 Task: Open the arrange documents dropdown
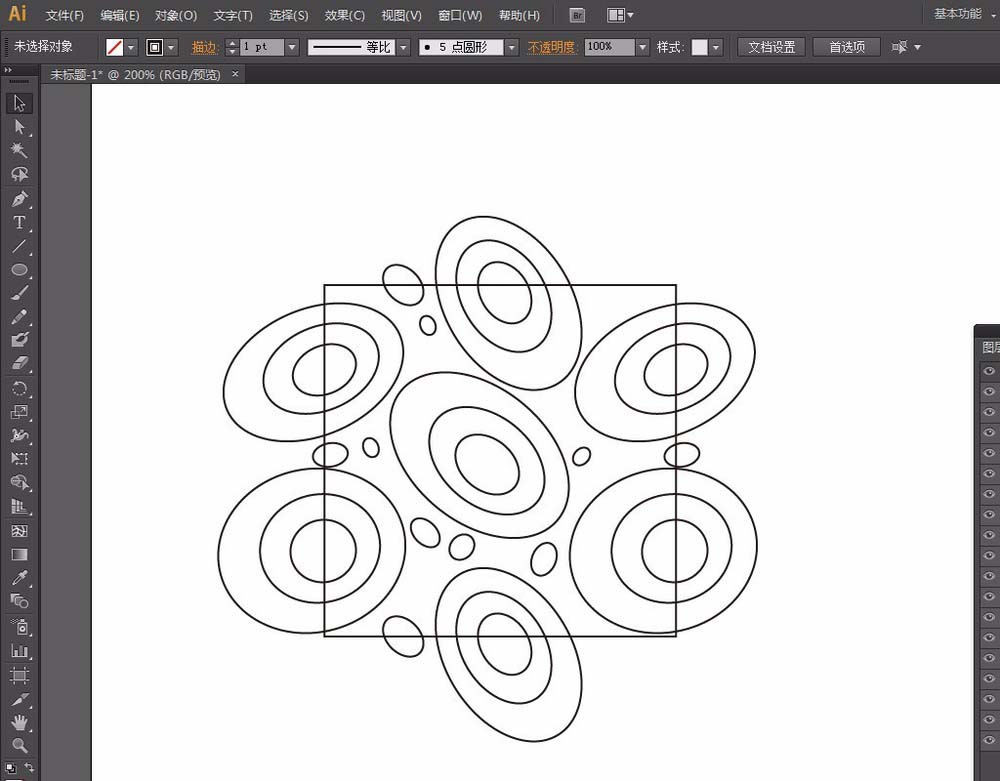620,15
